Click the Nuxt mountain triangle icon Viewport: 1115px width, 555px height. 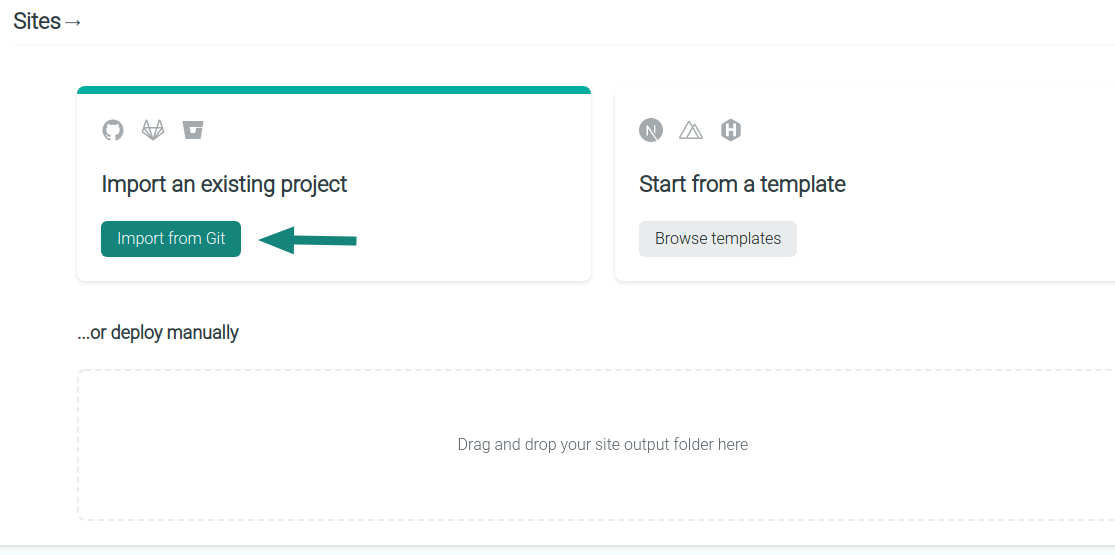click(x=691, y=130)
